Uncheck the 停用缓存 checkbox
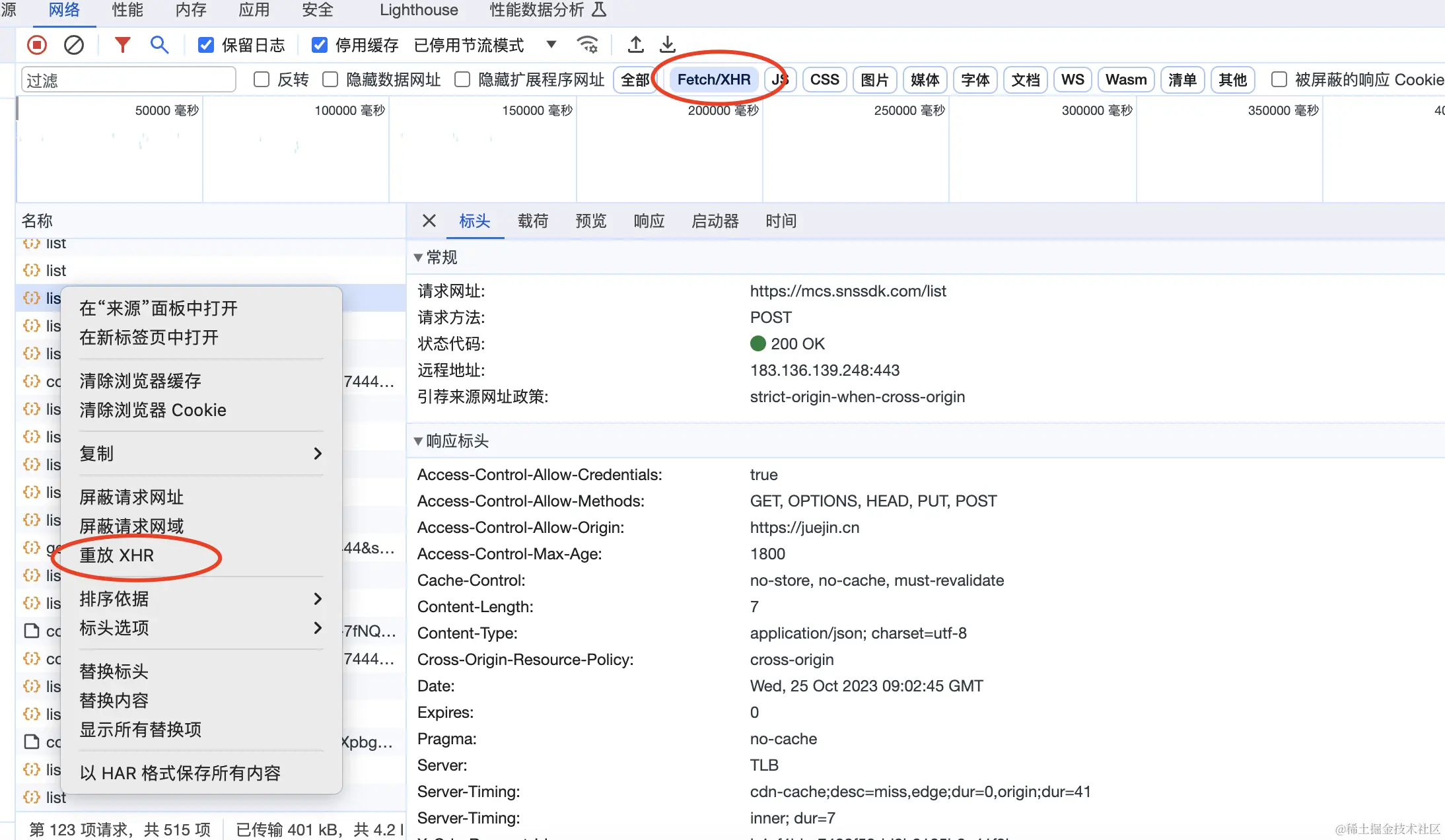 [320, 45]
